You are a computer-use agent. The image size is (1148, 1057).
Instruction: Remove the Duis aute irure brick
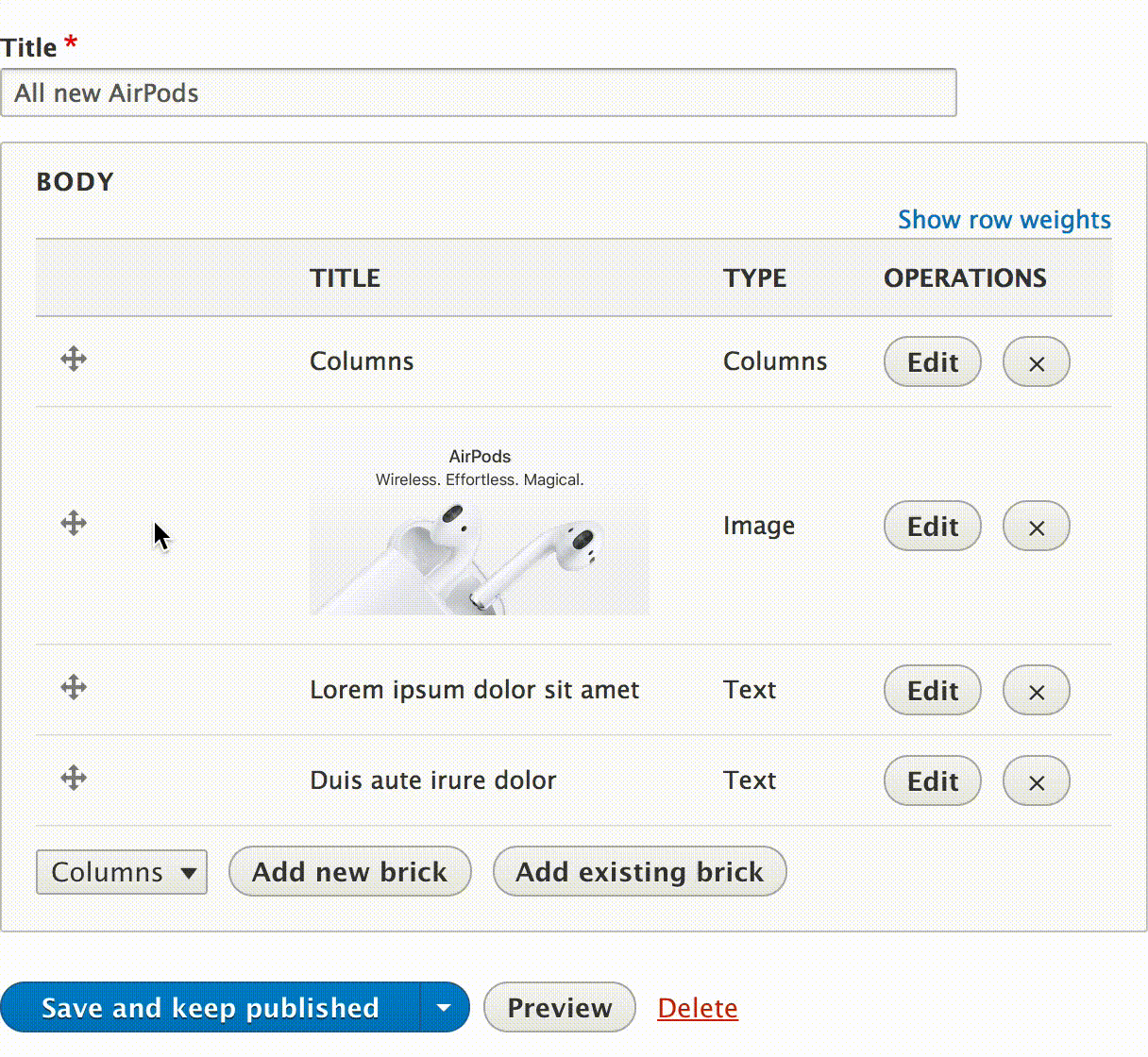(1036, 781)
